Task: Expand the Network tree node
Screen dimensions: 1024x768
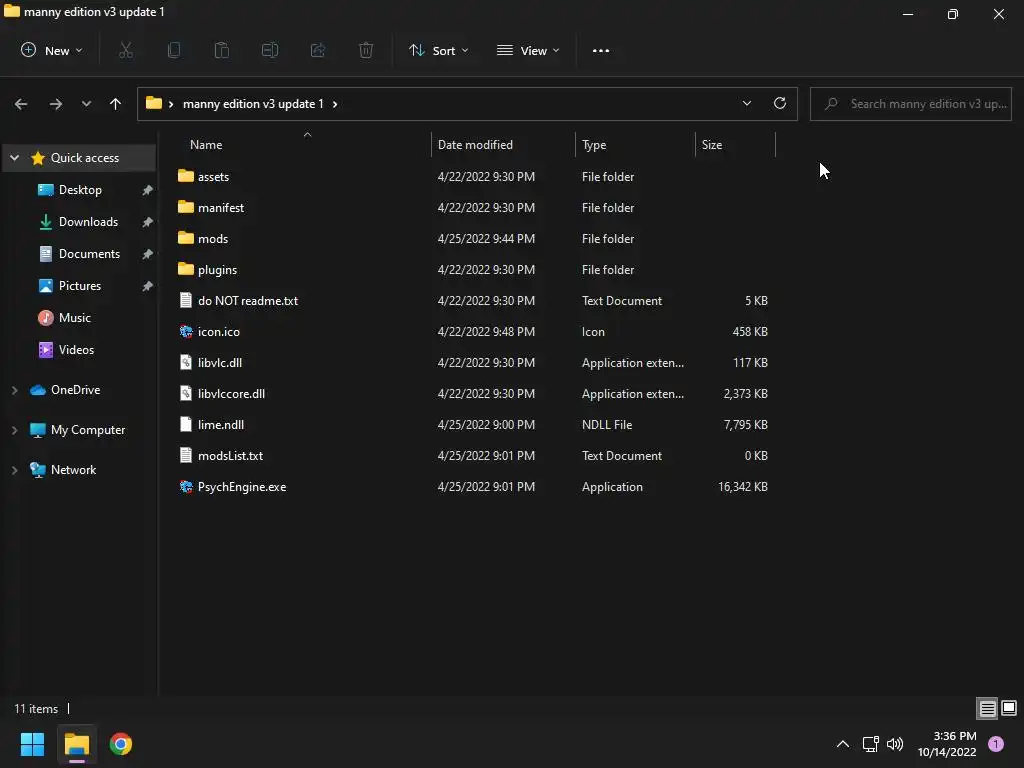Action: pyautogui.click(x=14, y=470)
